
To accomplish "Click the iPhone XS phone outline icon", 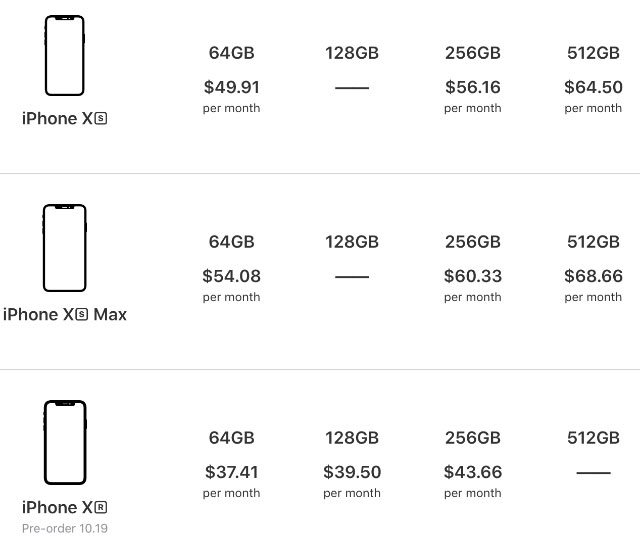I will (64, 56).
